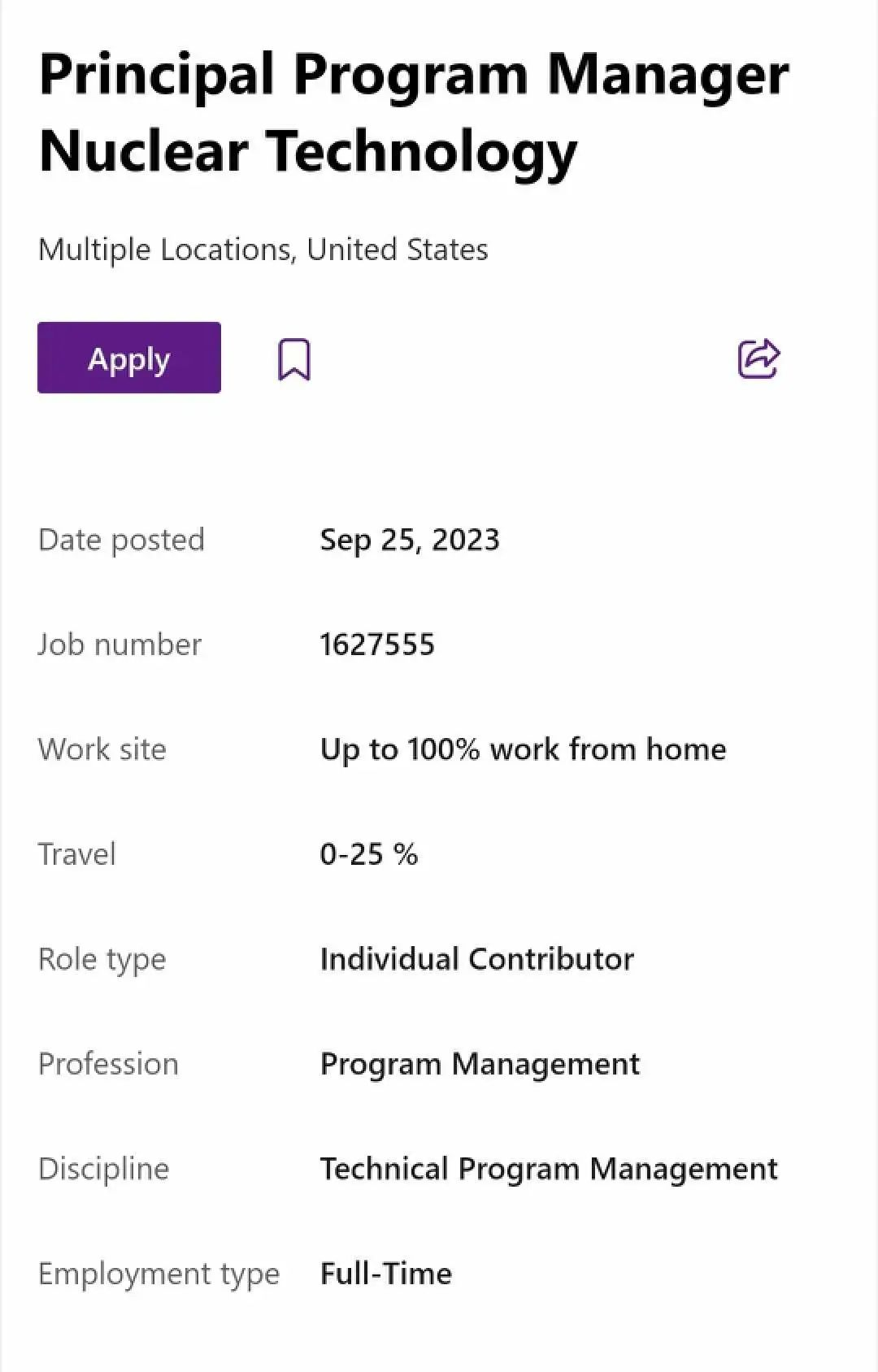Click the Sep 25, 2023 date value

click(x=410, y=540)
